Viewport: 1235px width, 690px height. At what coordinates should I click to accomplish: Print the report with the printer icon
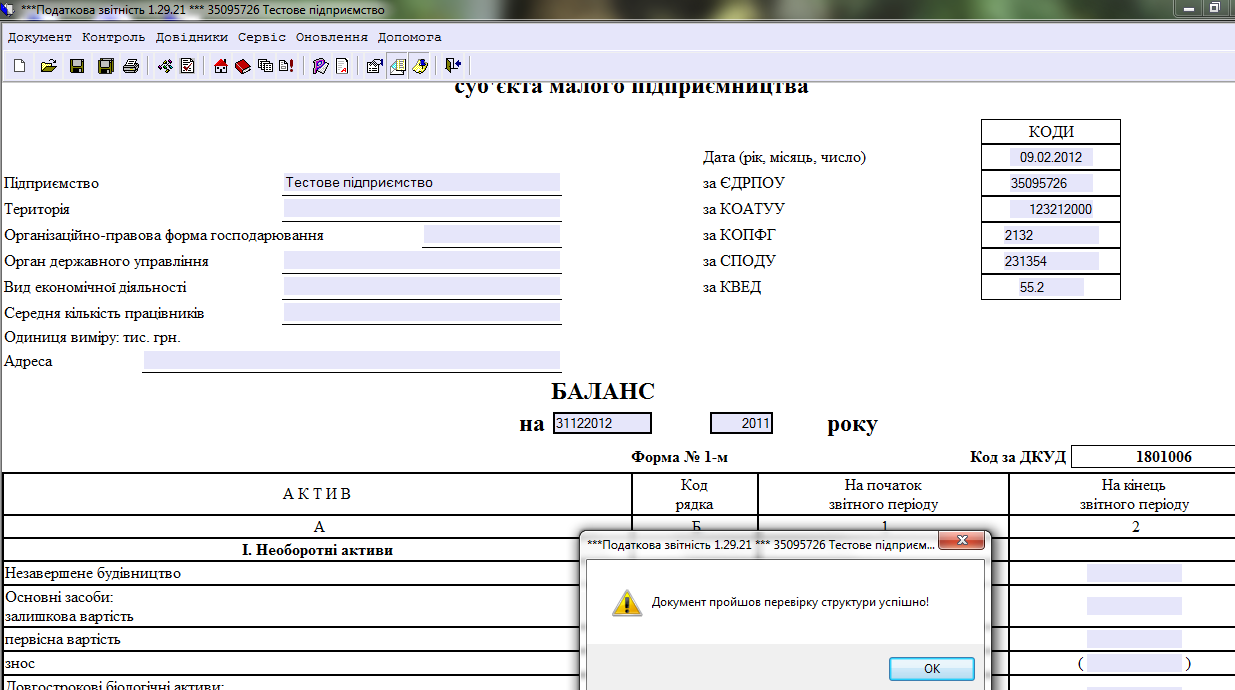pyautogui.click(x=130, y=66)
